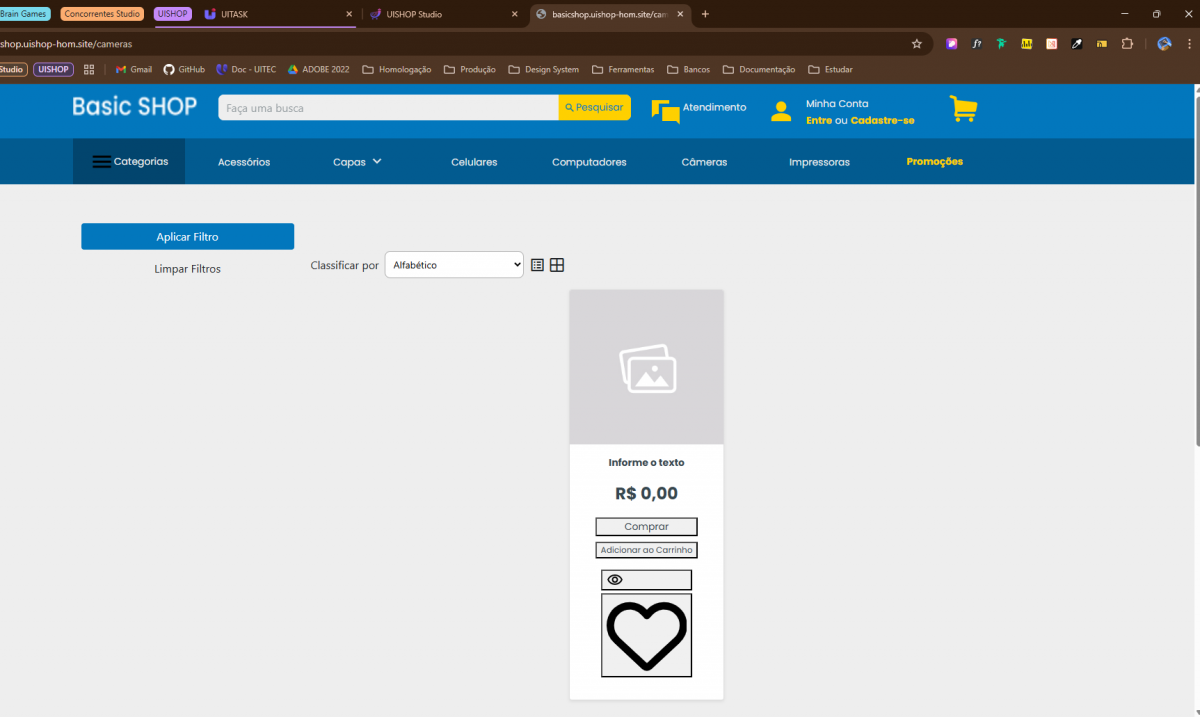Viewport: 1200px width, 717px height.
Task: Open the browser extensions puzzle icon
Action: [1127, 44]
